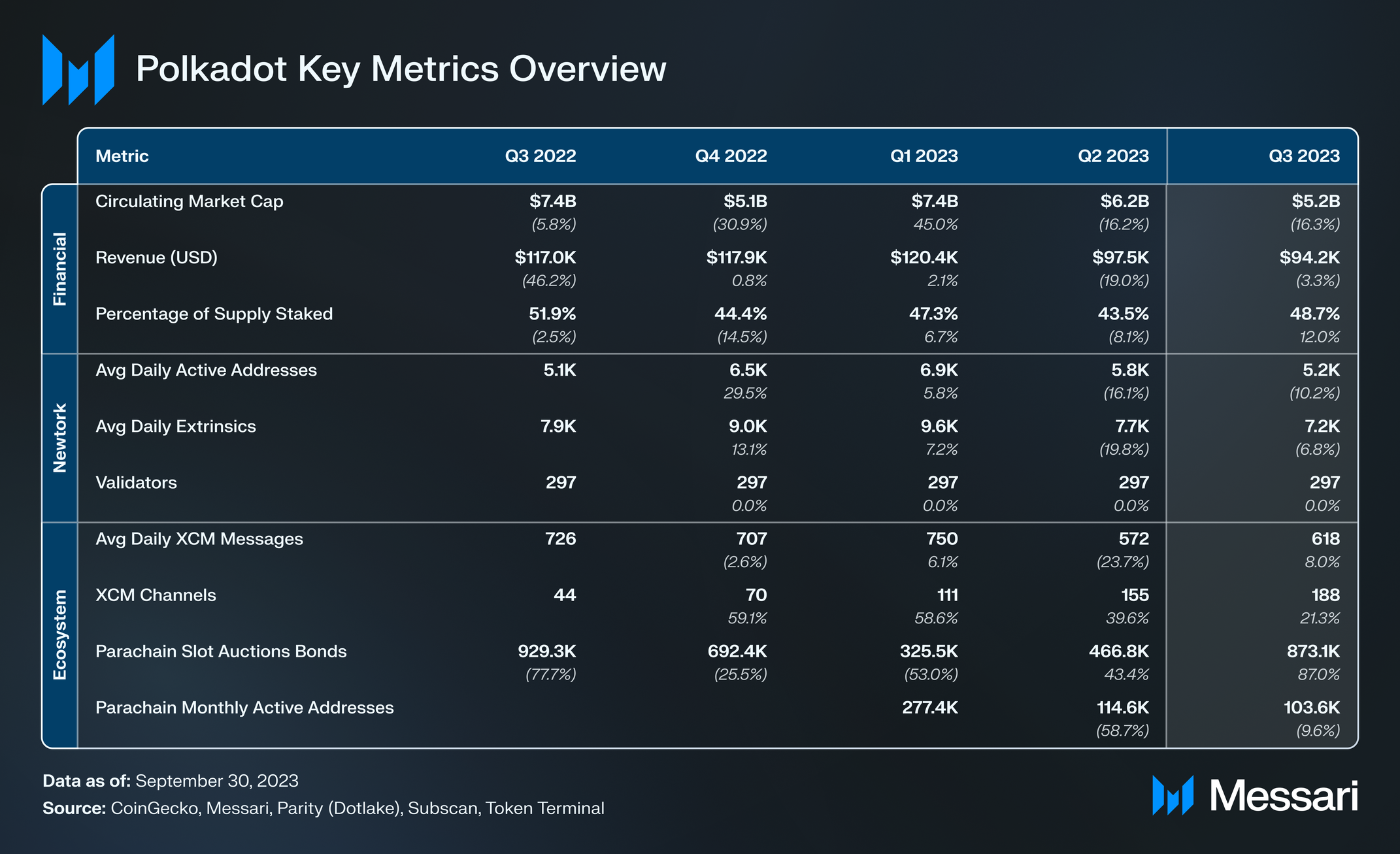The image size is (1400, 854).
Task: Select the Q3 2022 column header
Action: click(x=540, y=156)
